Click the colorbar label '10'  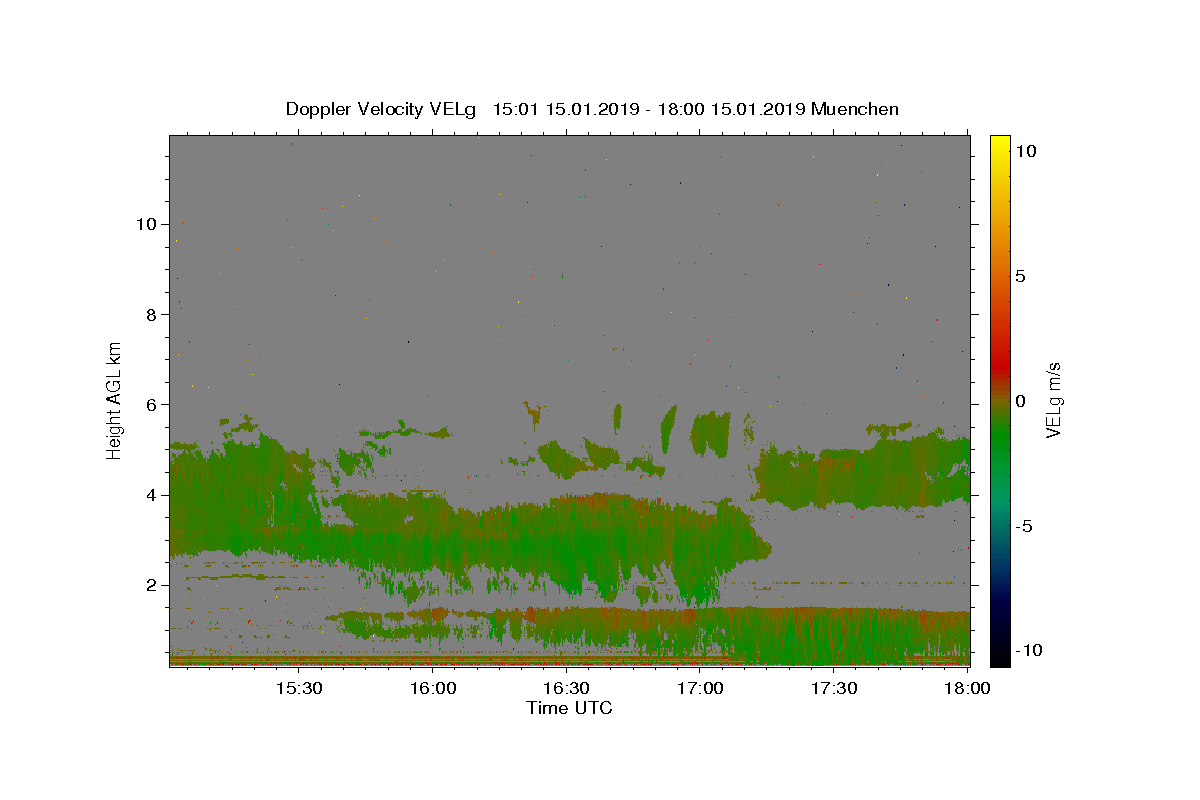click(1025, 151)
